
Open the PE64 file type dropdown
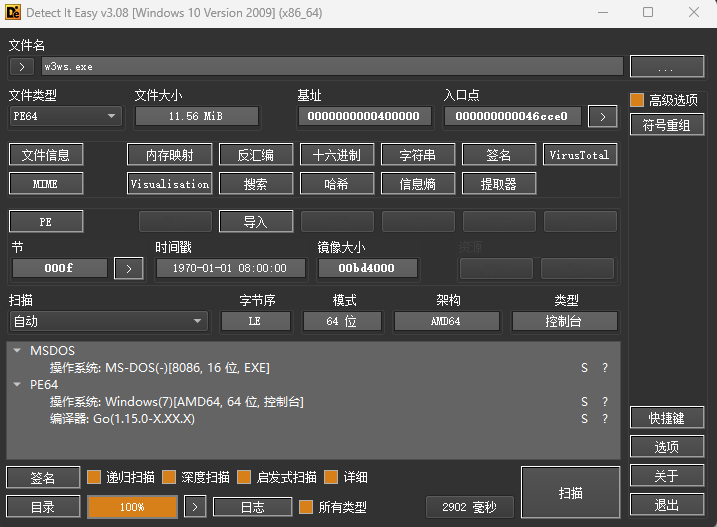[x=65, y=117]
